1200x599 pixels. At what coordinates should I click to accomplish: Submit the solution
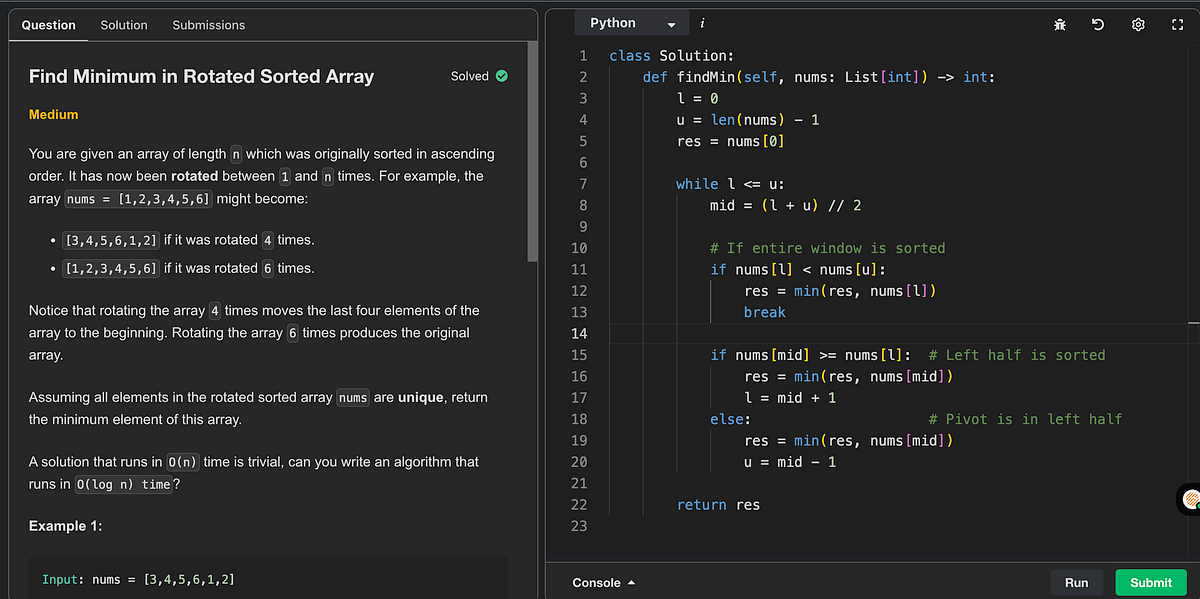point(1150,582)
